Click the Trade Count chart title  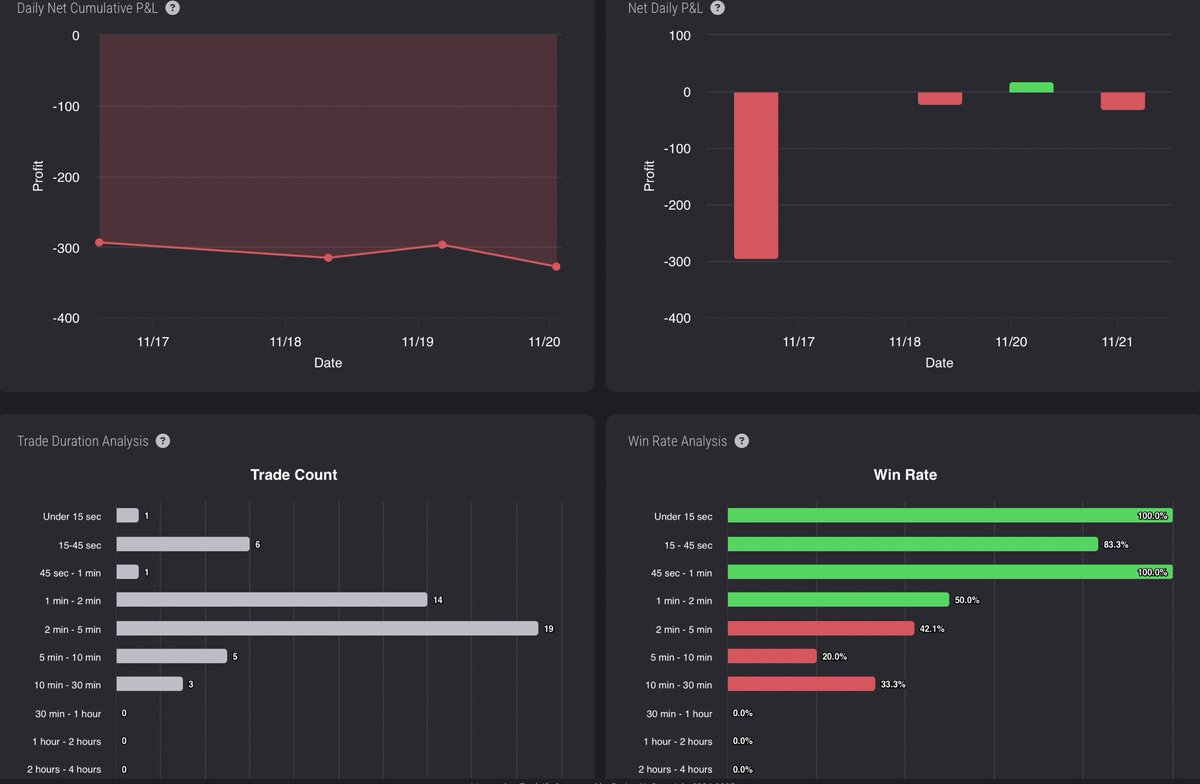coord(294,475)
